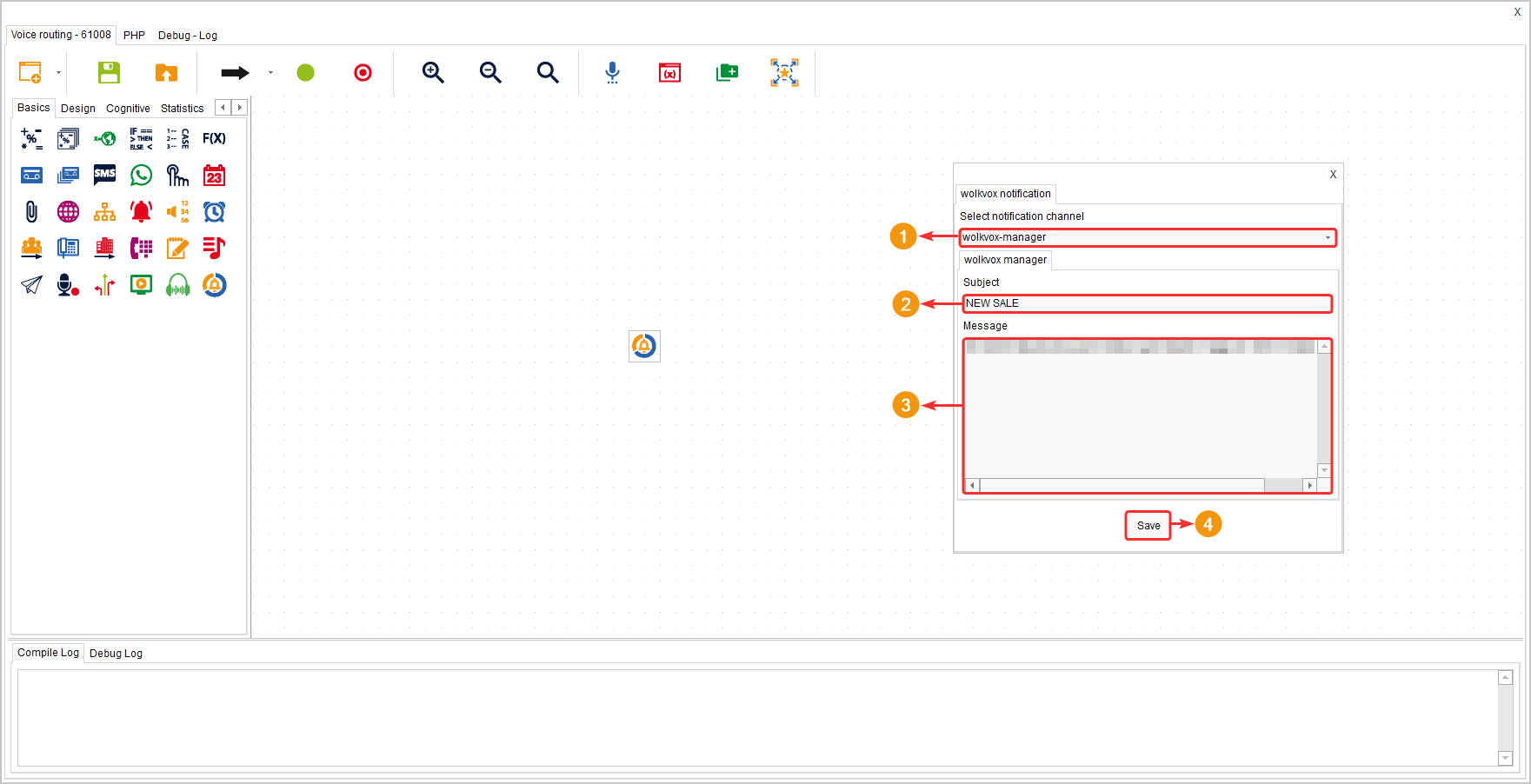The image size is (1531, 784).
Task: Switch to the PHP tab
Action: point(134,36)
